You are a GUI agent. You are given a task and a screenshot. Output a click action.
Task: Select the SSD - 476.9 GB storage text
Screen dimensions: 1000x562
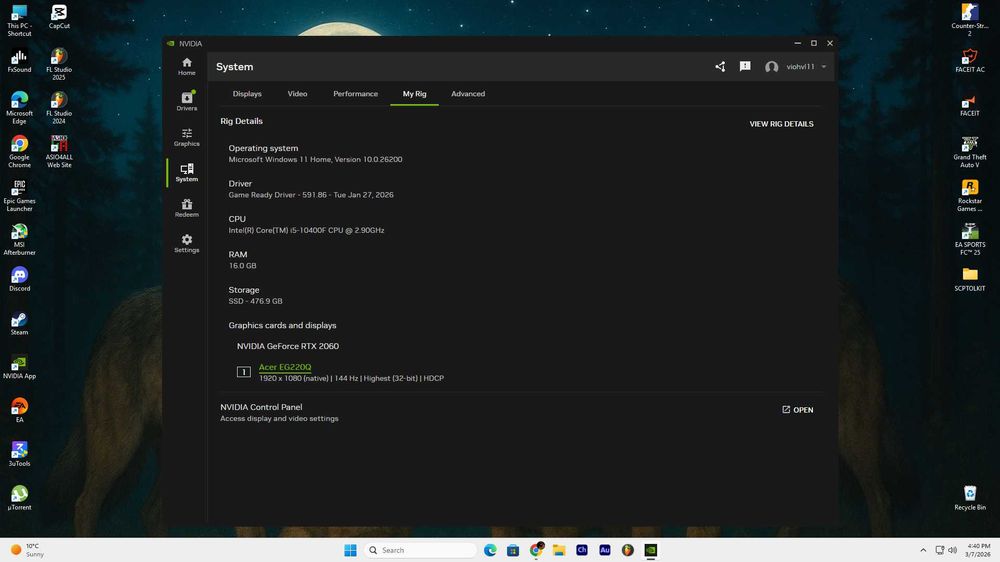pyautogui.click(x=255, y=301)
